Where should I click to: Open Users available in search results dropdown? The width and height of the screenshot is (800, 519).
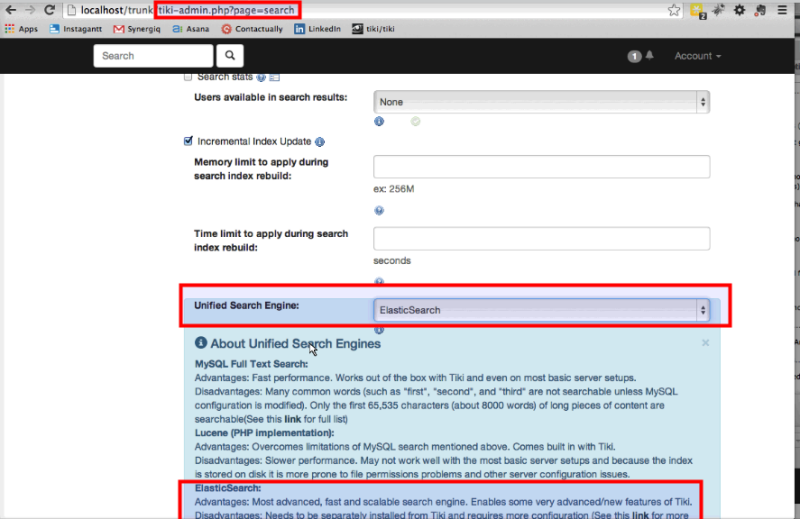point(541,102)
